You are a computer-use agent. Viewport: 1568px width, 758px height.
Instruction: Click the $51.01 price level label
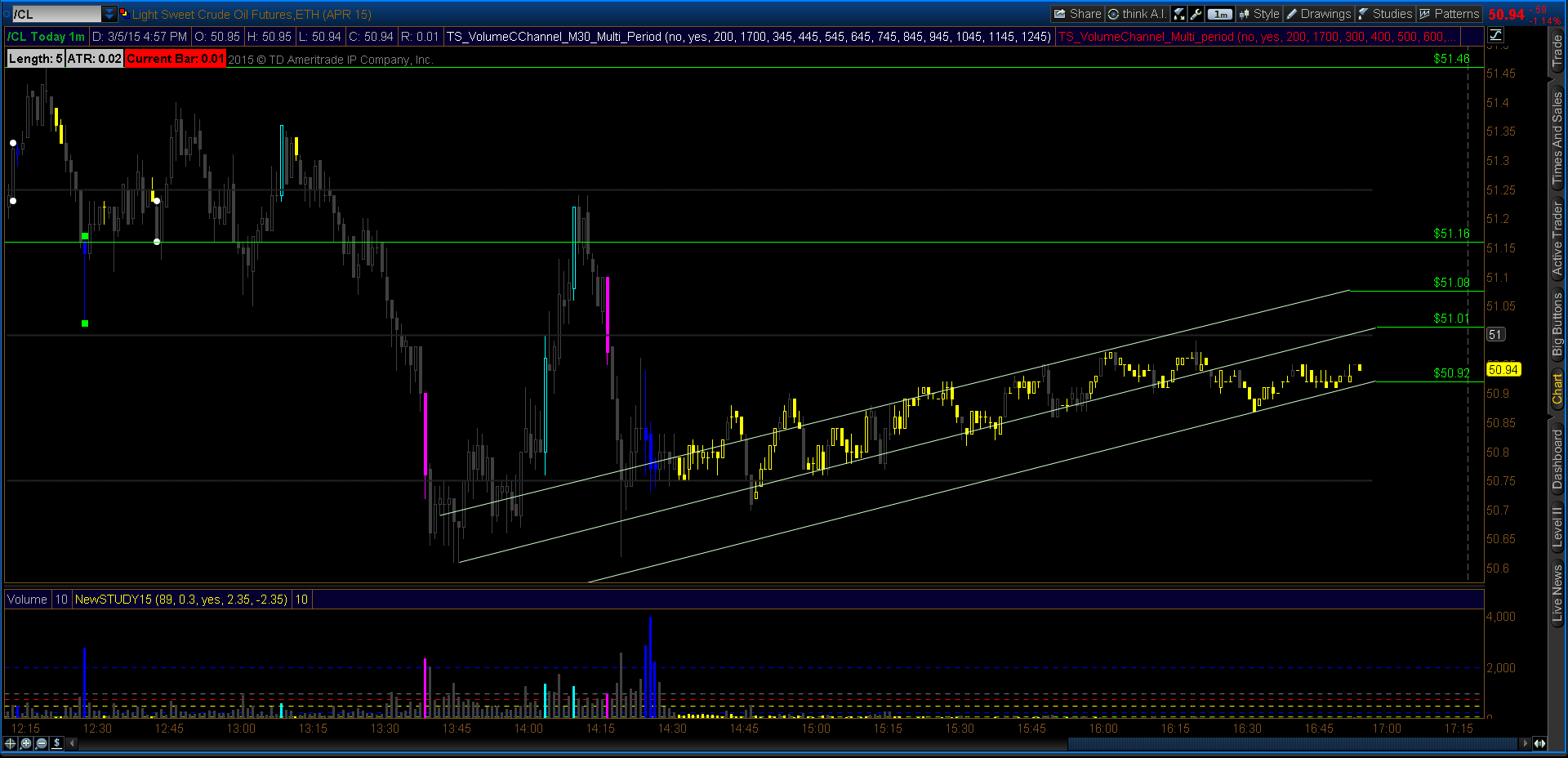[1451, 319]
